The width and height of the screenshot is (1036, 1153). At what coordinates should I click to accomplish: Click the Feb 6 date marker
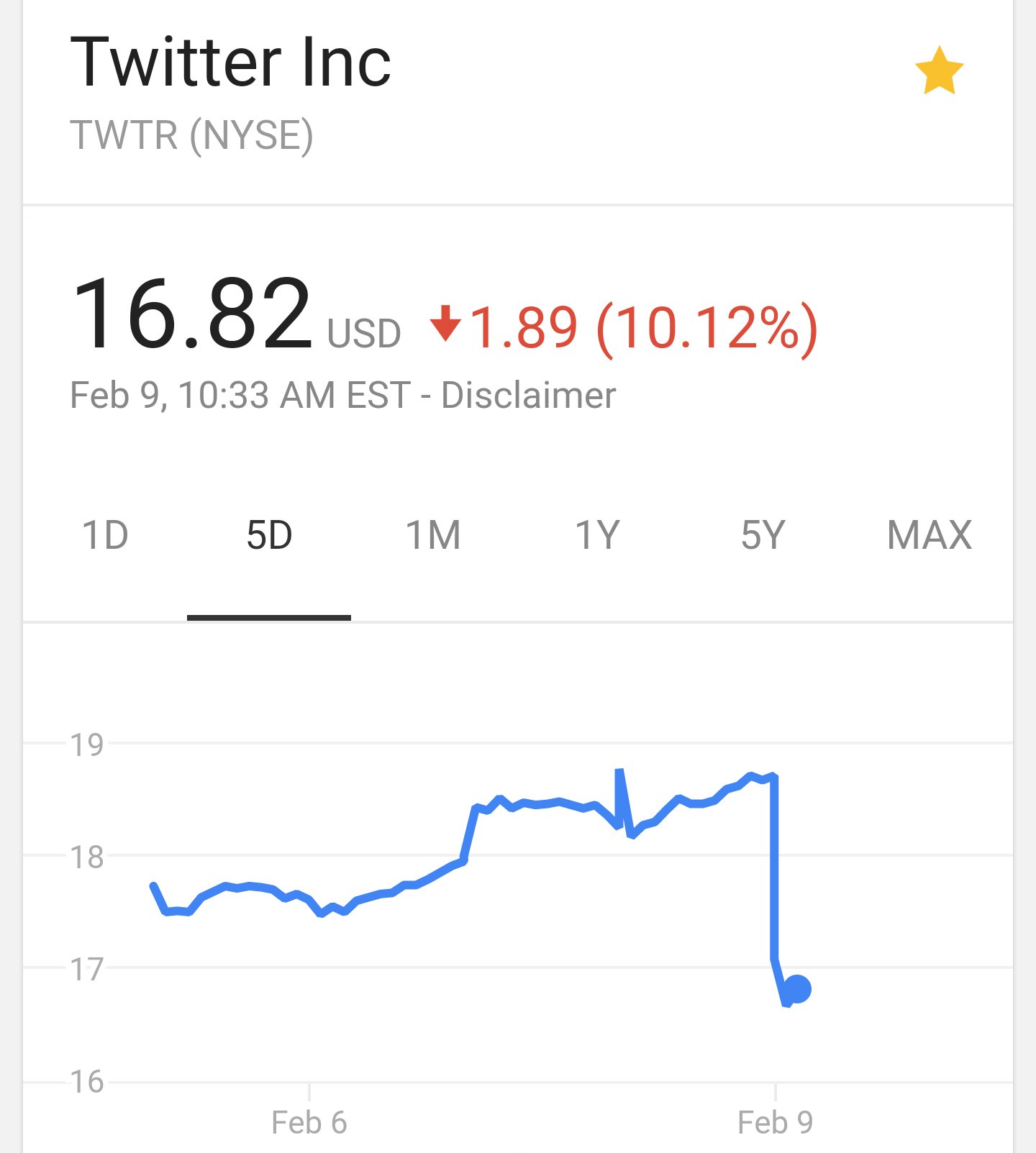tap(309, 1122)
